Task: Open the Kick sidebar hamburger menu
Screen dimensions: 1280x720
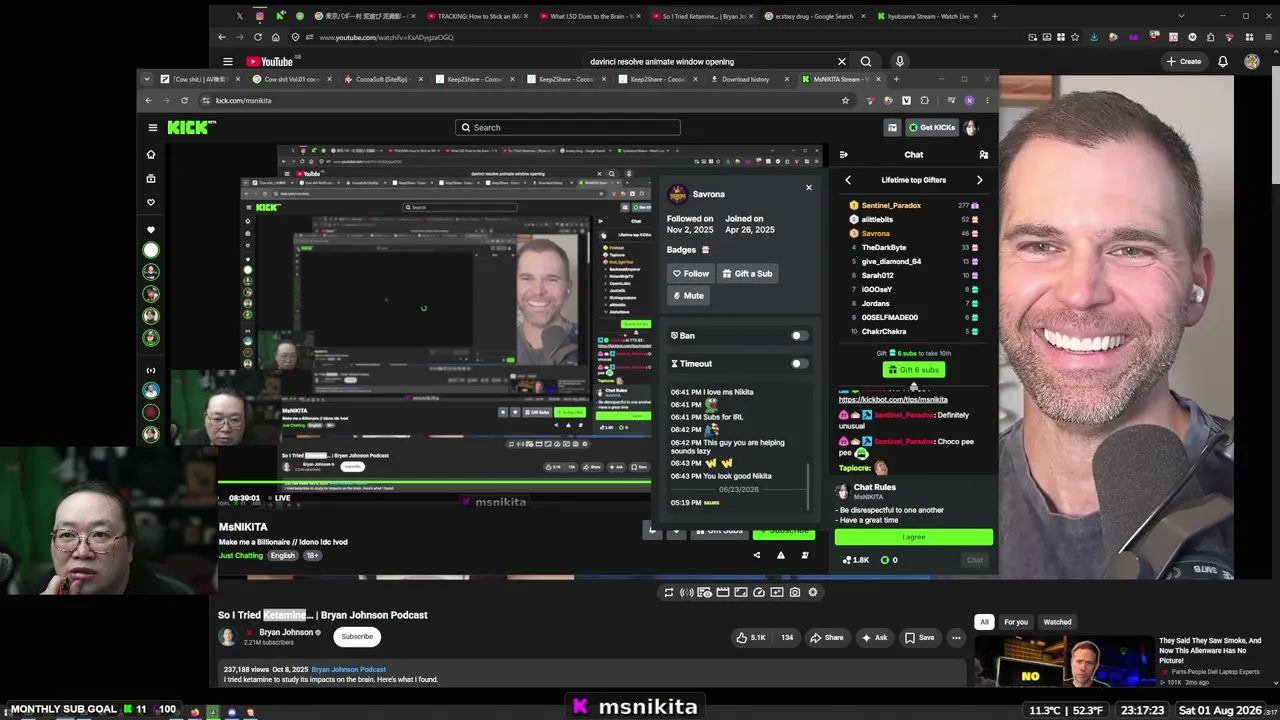Action: tap(152, 127)
